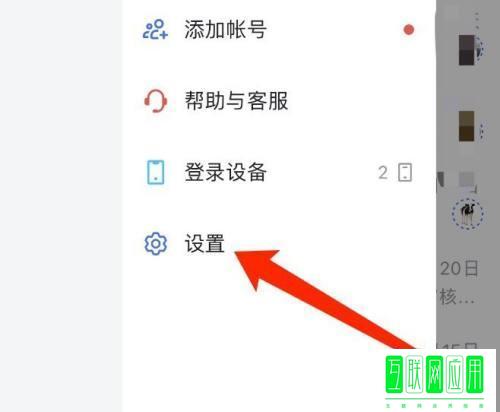Click the red headset support icon
The width and height of the screenshot is (500, 412).
(x=155, y=101)
